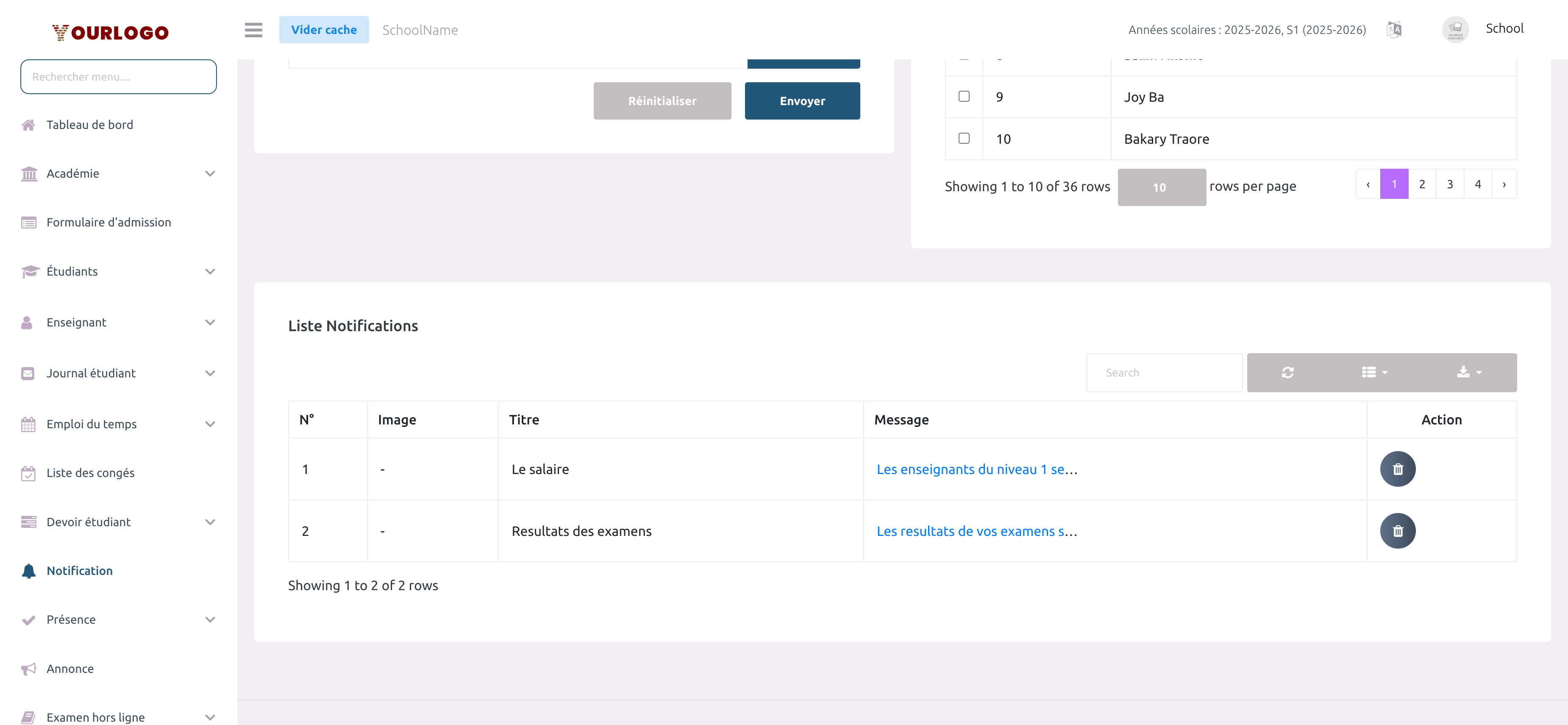1568x725 pixels.
Task: Open the hamburger navigation menu
Action: [x=253, y=30]
